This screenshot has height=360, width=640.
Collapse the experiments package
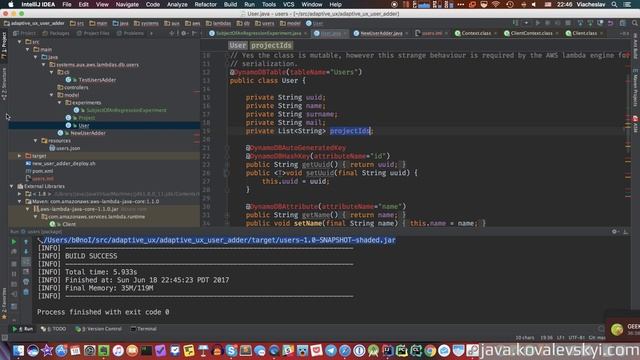(x=60, y=102)
